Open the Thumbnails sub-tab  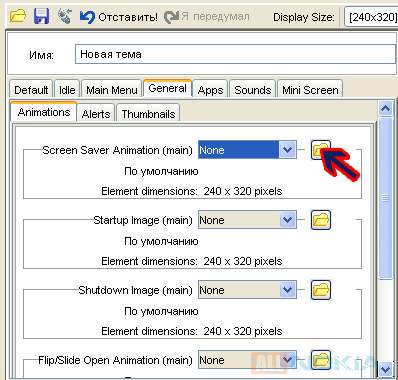(x=148, y=113)
